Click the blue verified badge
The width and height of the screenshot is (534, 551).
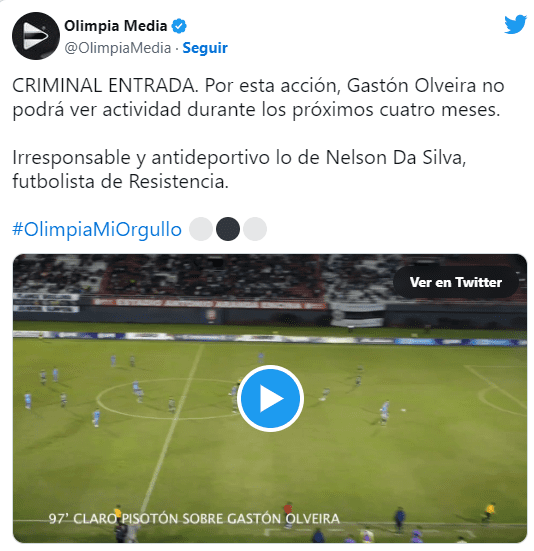[x=179, y=26]
